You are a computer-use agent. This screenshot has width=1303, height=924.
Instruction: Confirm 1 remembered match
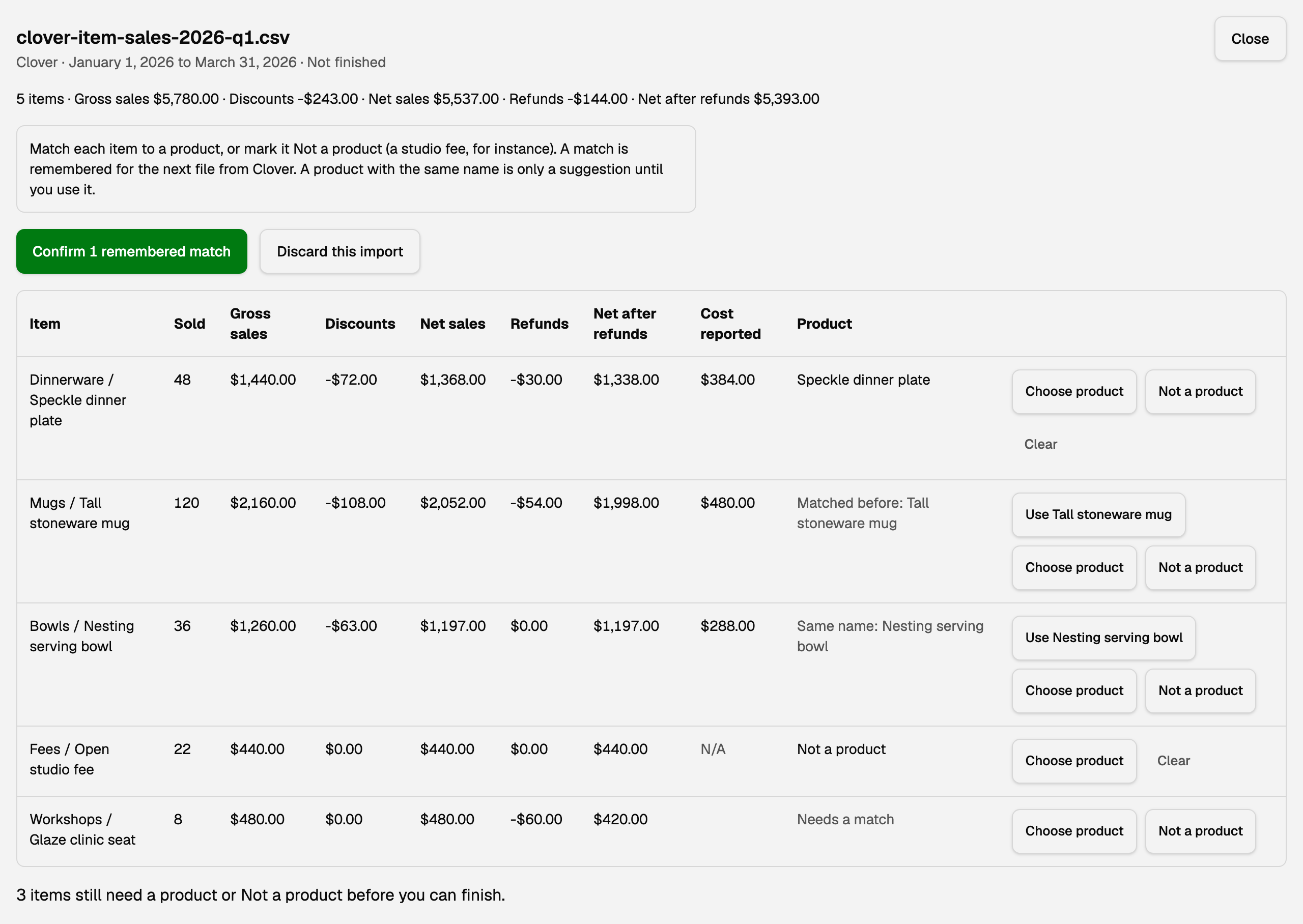pyautogui.click(x=131, y=251)
